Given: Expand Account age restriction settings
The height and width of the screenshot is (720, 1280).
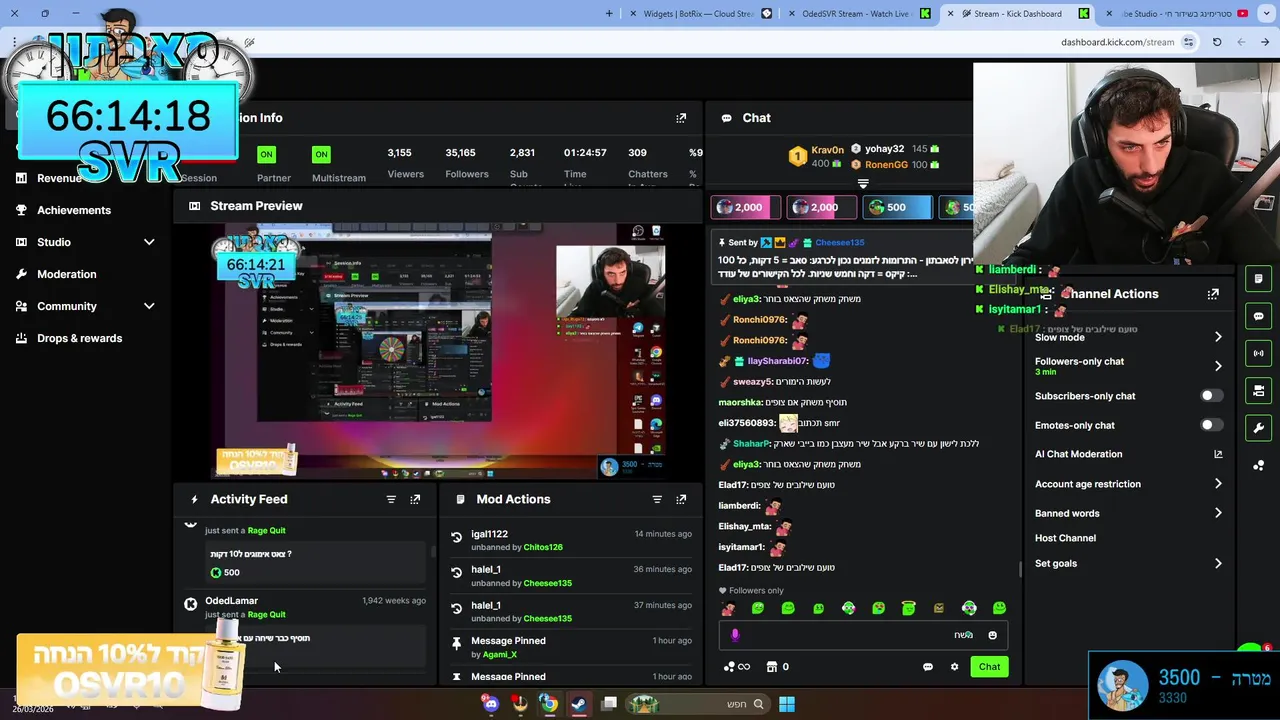Looking at the screenshot, I should 1218,484.
